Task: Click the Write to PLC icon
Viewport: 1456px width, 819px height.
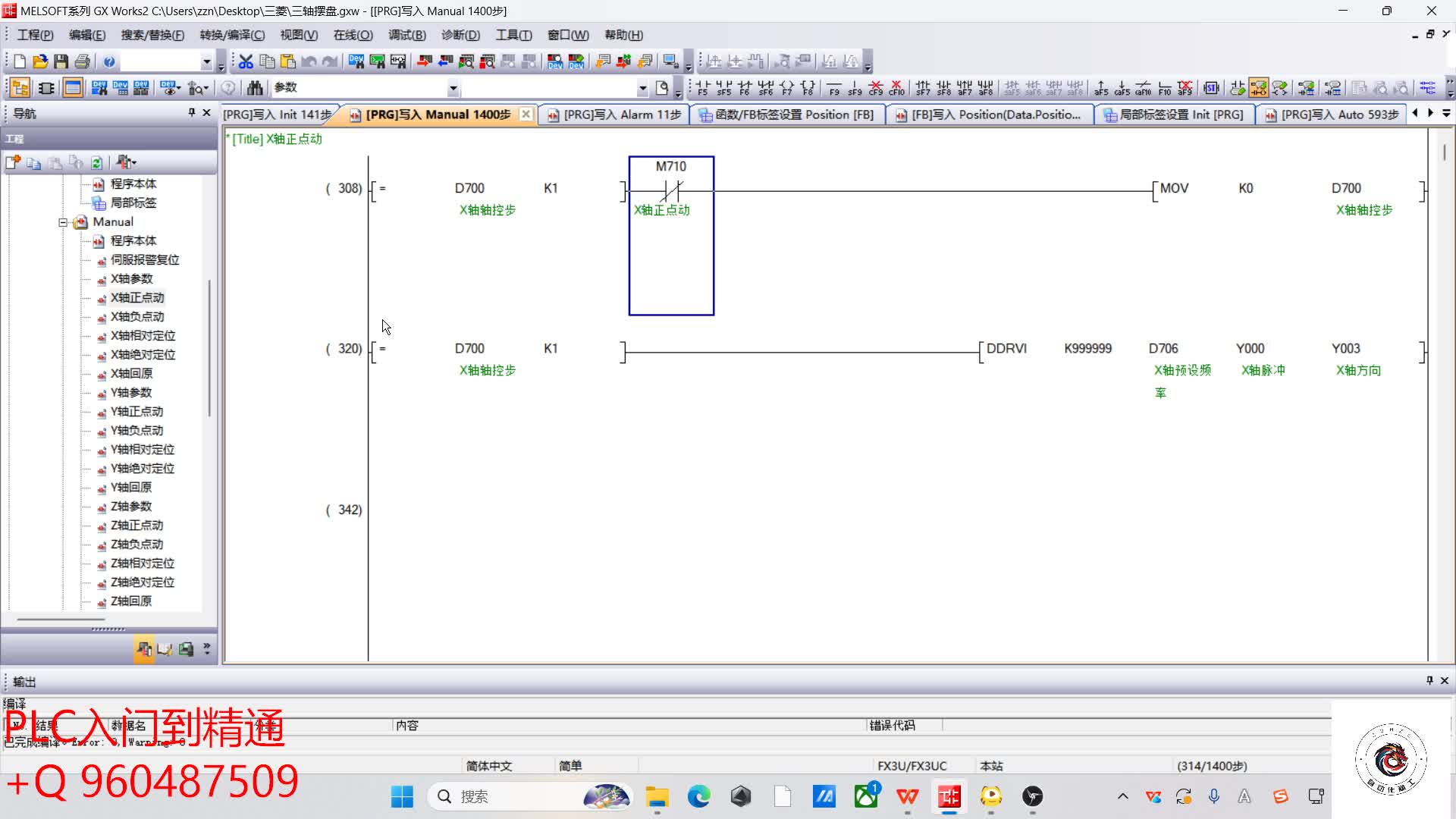Action: pyautogui.click(x=425, y=61)
